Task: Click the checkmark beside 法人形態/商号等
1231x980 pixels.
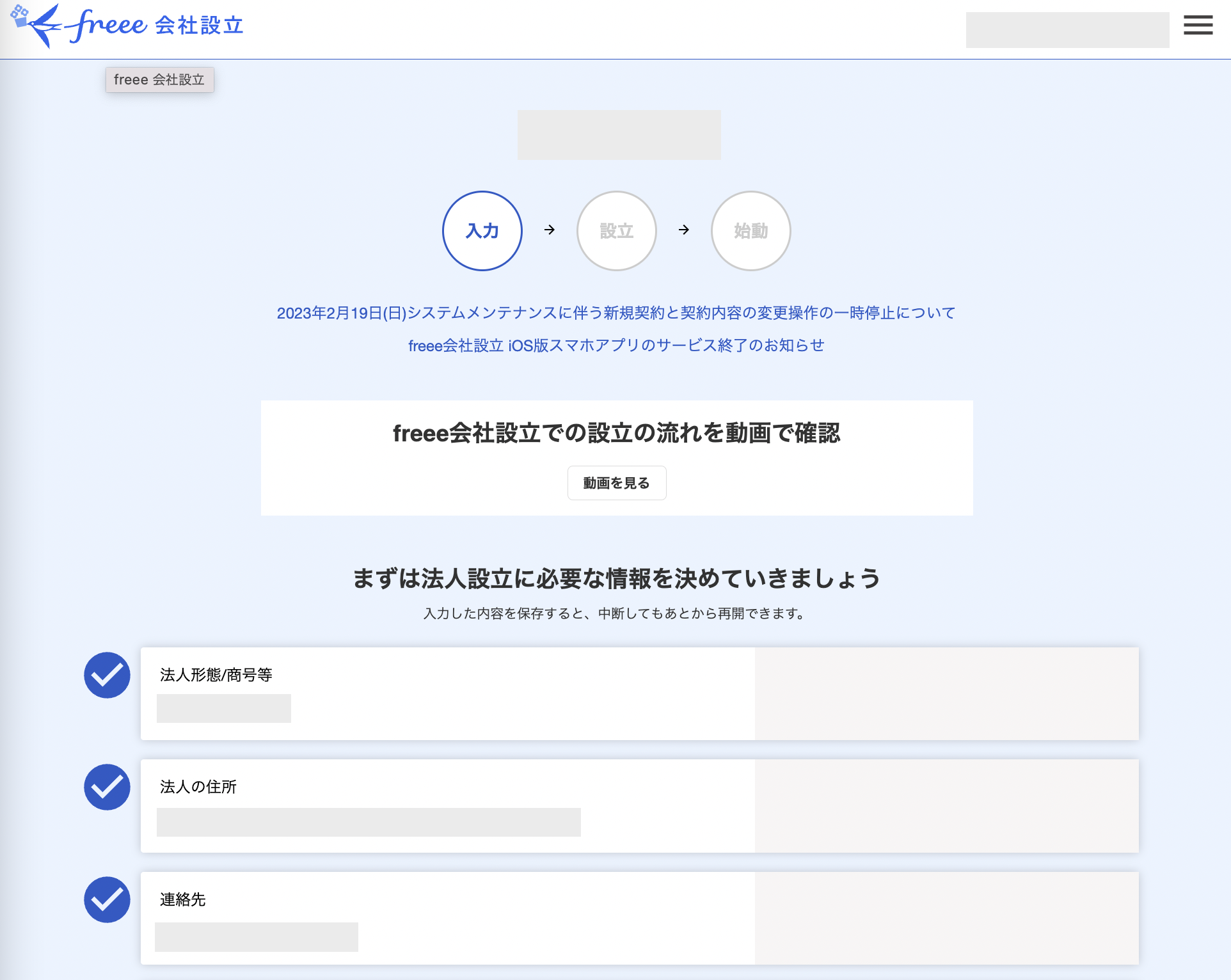Action: click(x=107, y=675)
